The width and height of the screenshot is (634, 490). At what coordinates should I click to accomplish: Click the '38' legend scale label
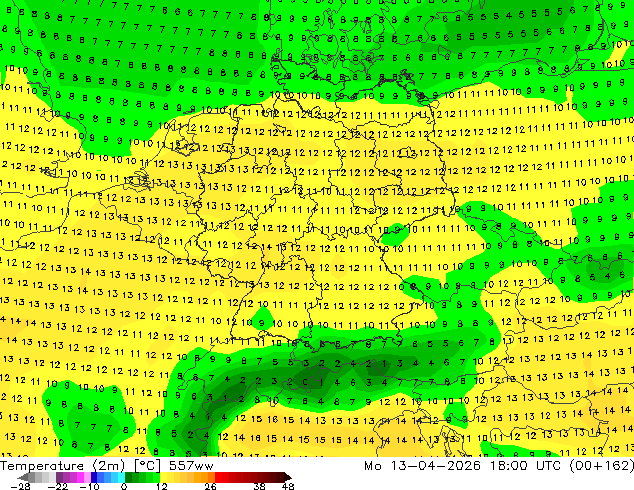click(260, 486)
